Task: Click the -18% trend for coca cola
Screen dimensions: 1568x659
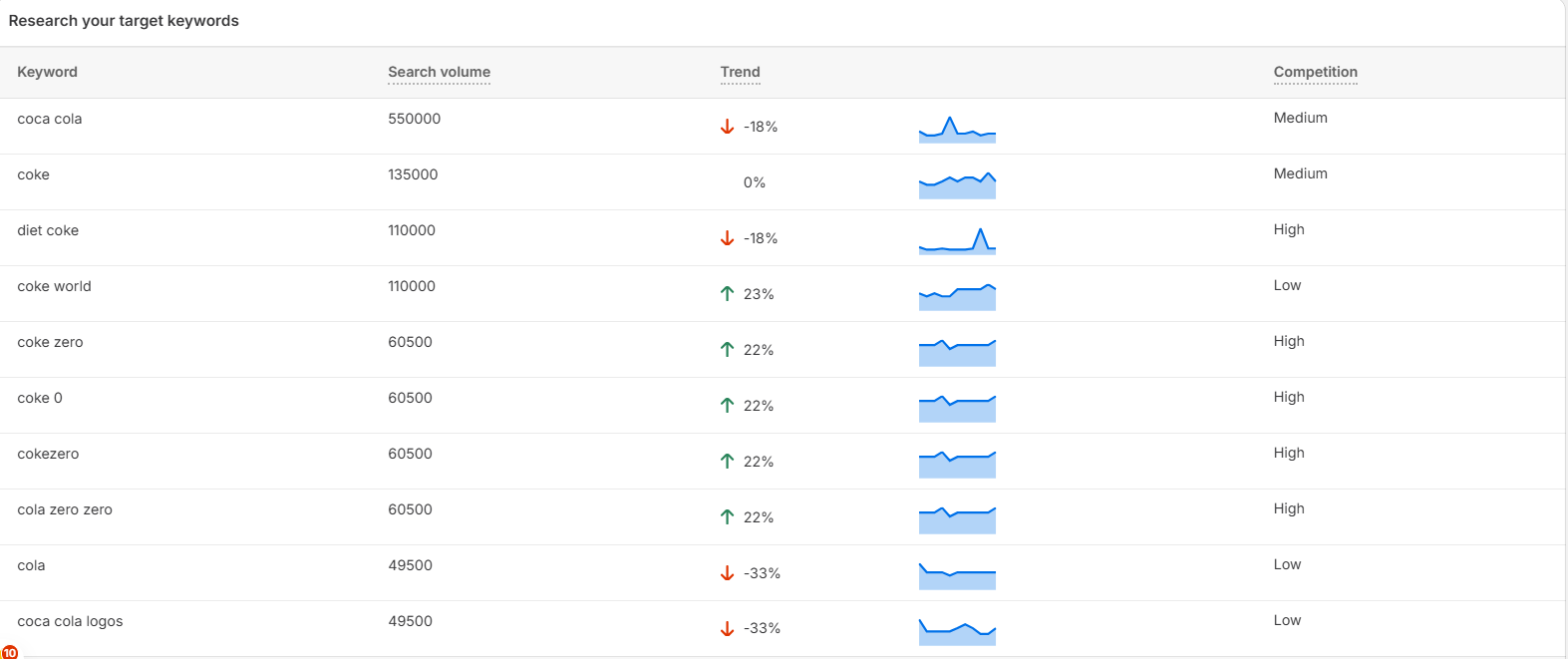Action: [761, 127]
